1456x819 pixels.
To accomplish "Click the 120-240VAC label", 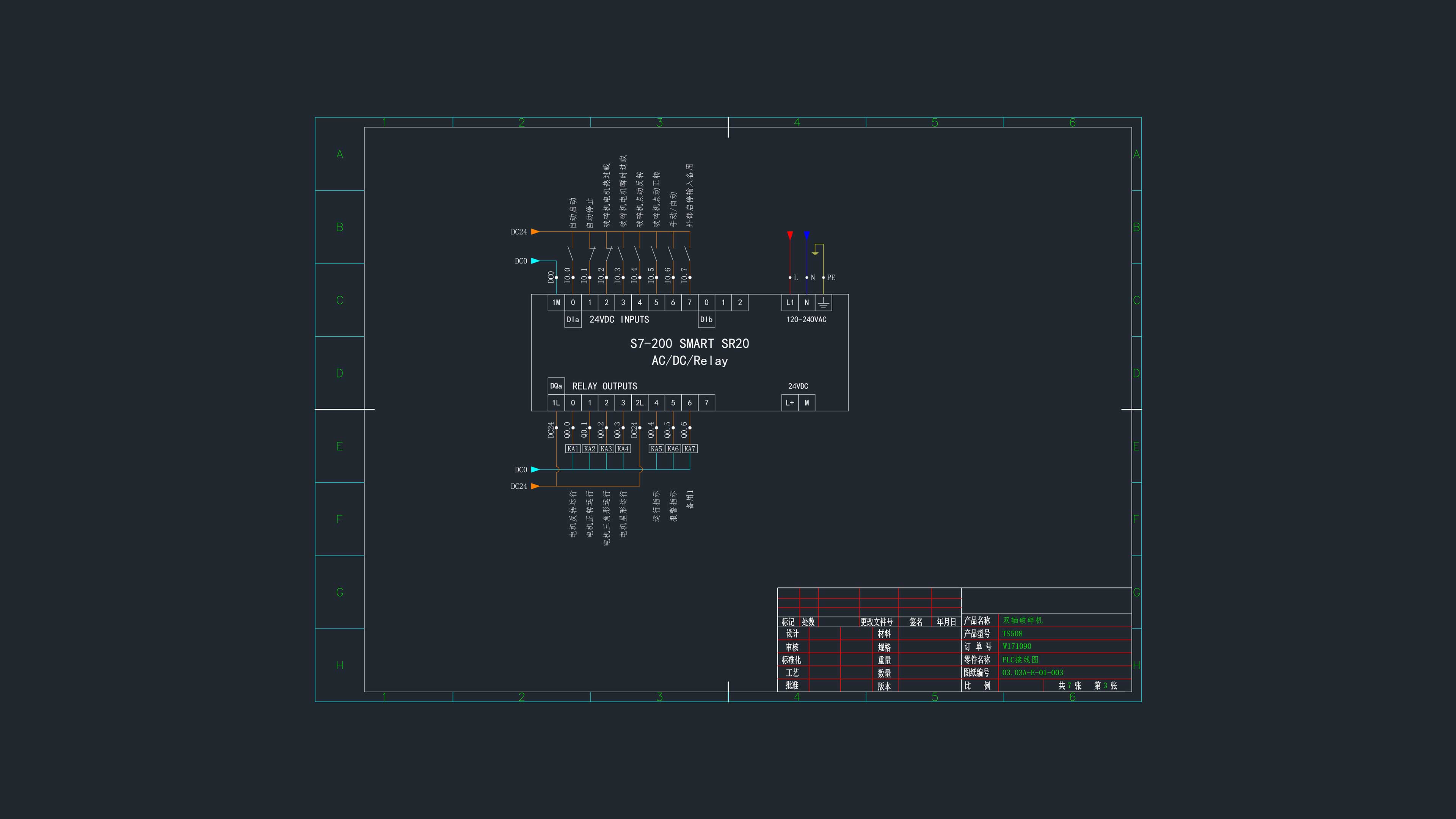I will tap(806, 319).
